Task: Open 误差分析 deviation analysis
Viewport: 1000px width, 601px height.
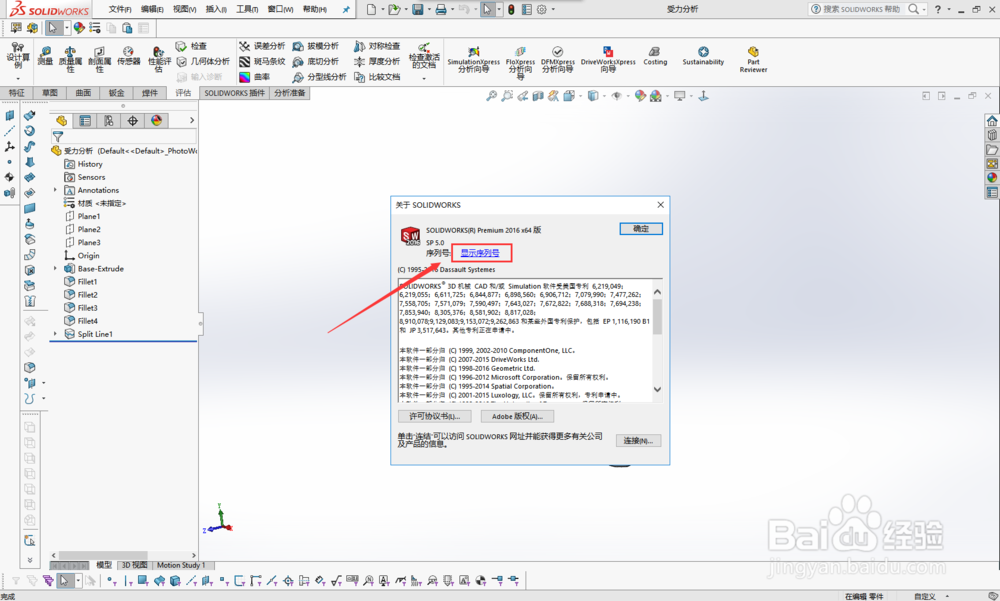Action: 262,46
